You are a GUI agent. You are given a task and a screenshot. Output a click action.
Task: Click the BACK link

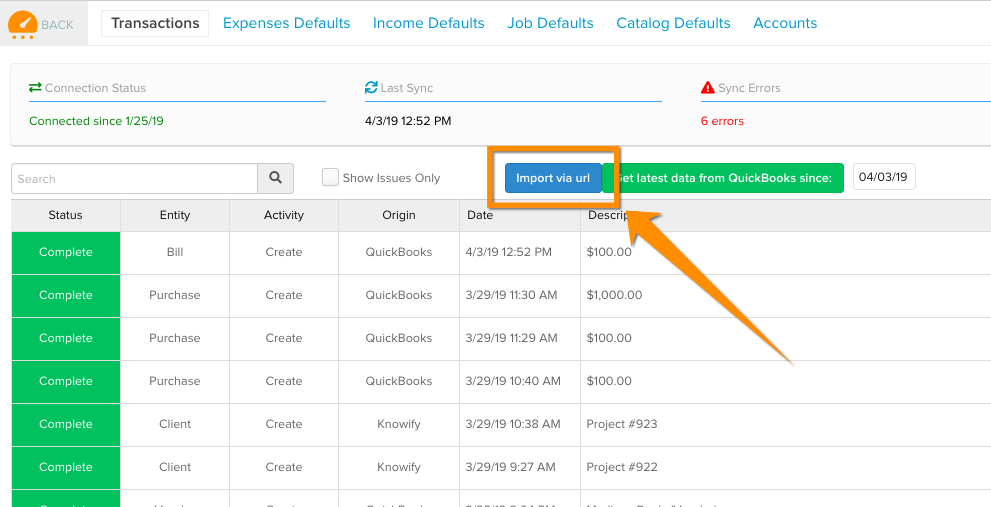tap(57, 25)
